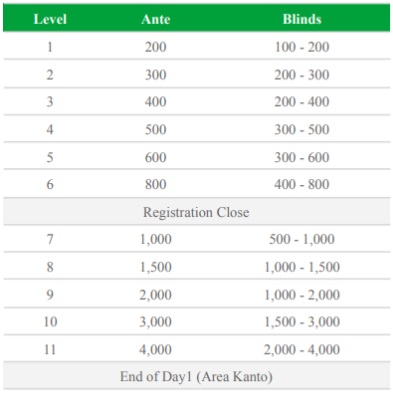This screenshot has width=393, height=393.
Task: Select ante value 1,500 in level 8
Action: click(156, 267)
